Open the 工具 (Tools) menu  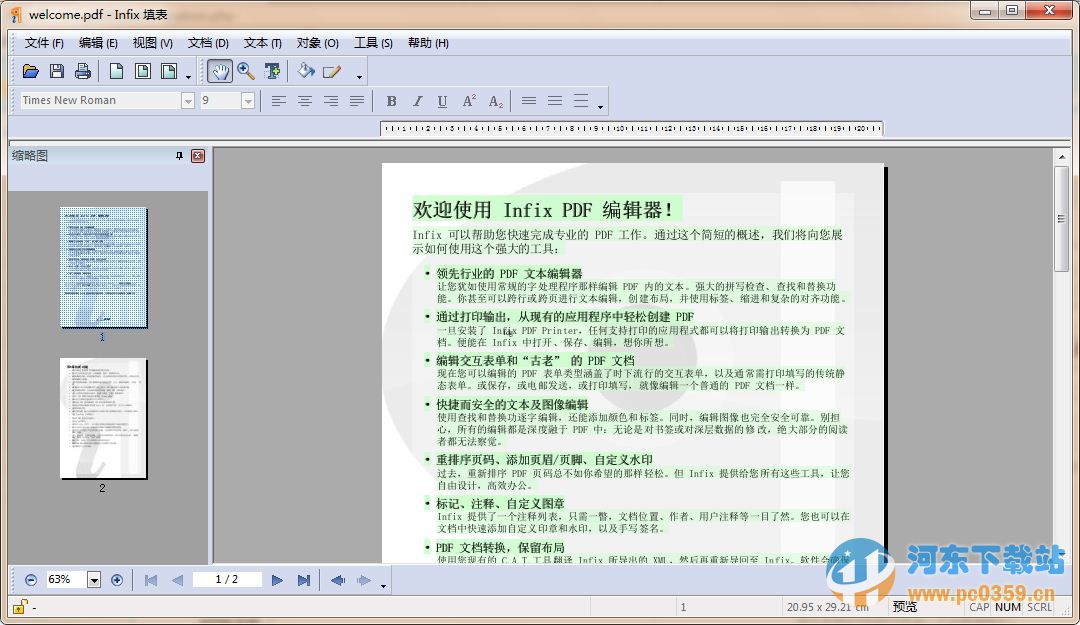369,43
